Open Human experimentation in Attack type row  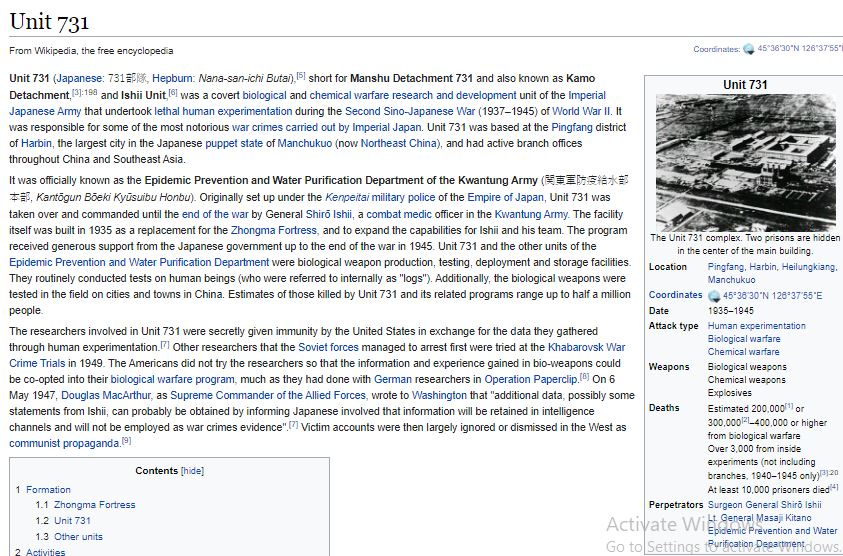click(x=756, y=326)
